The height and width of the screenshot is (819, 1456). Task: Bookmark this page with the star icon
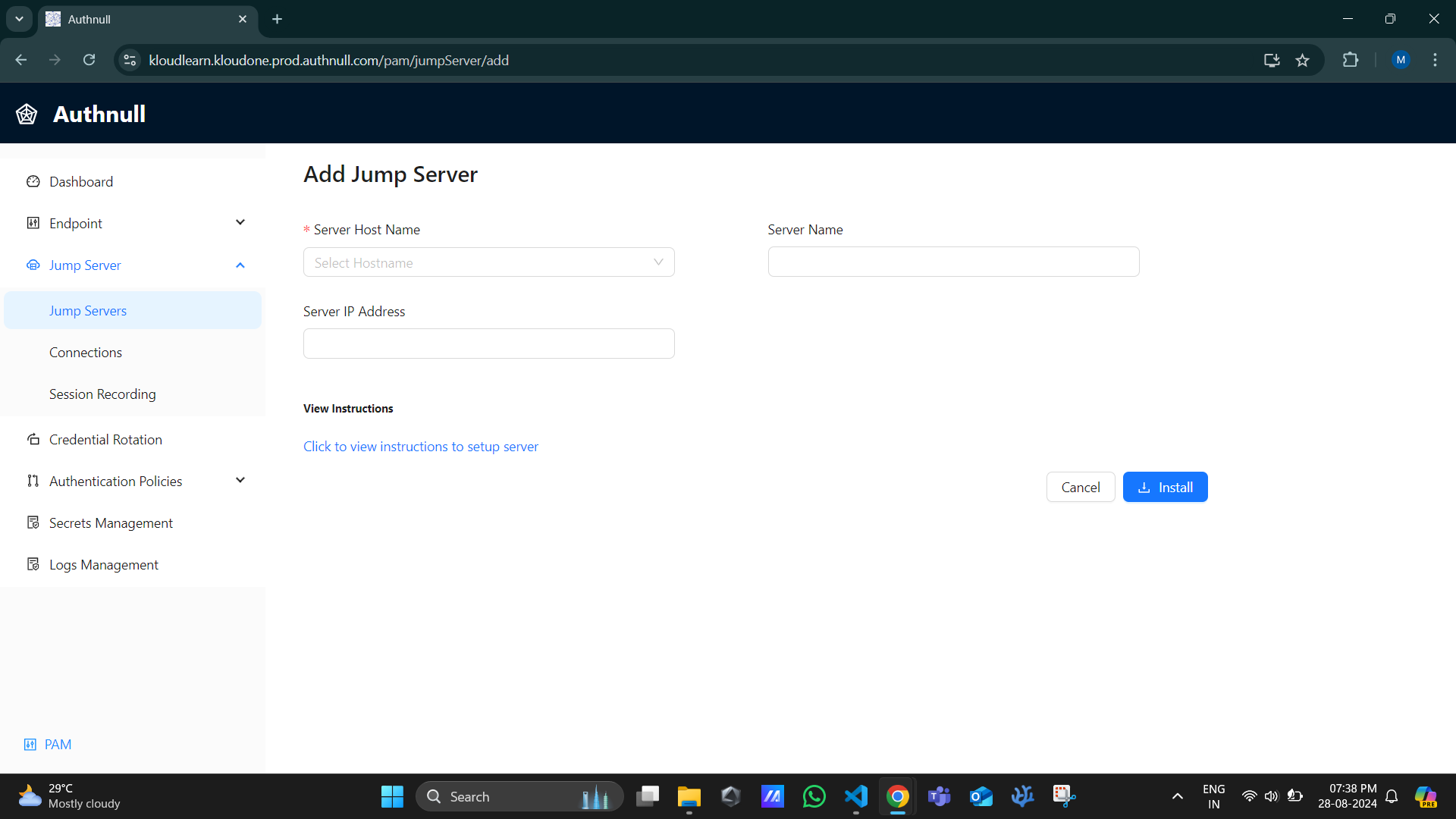click(1303, 60)
